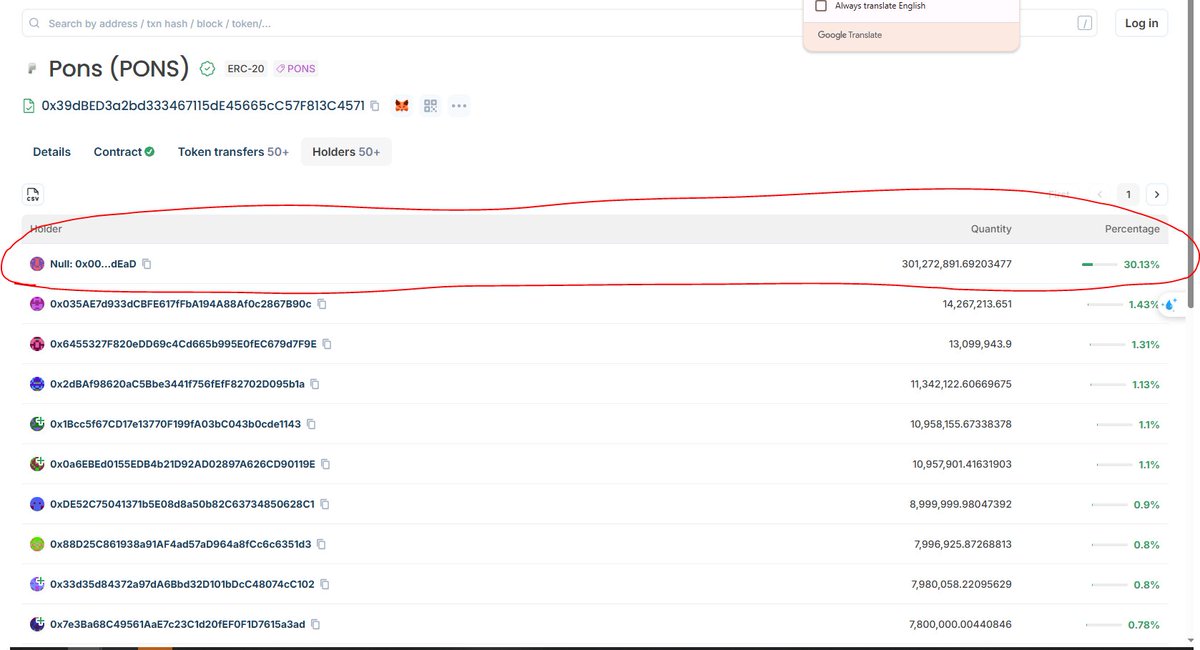Screen dimensions: 1200x650
Task: Click the 0.78% percentage value
Action: pos(1144,624)
